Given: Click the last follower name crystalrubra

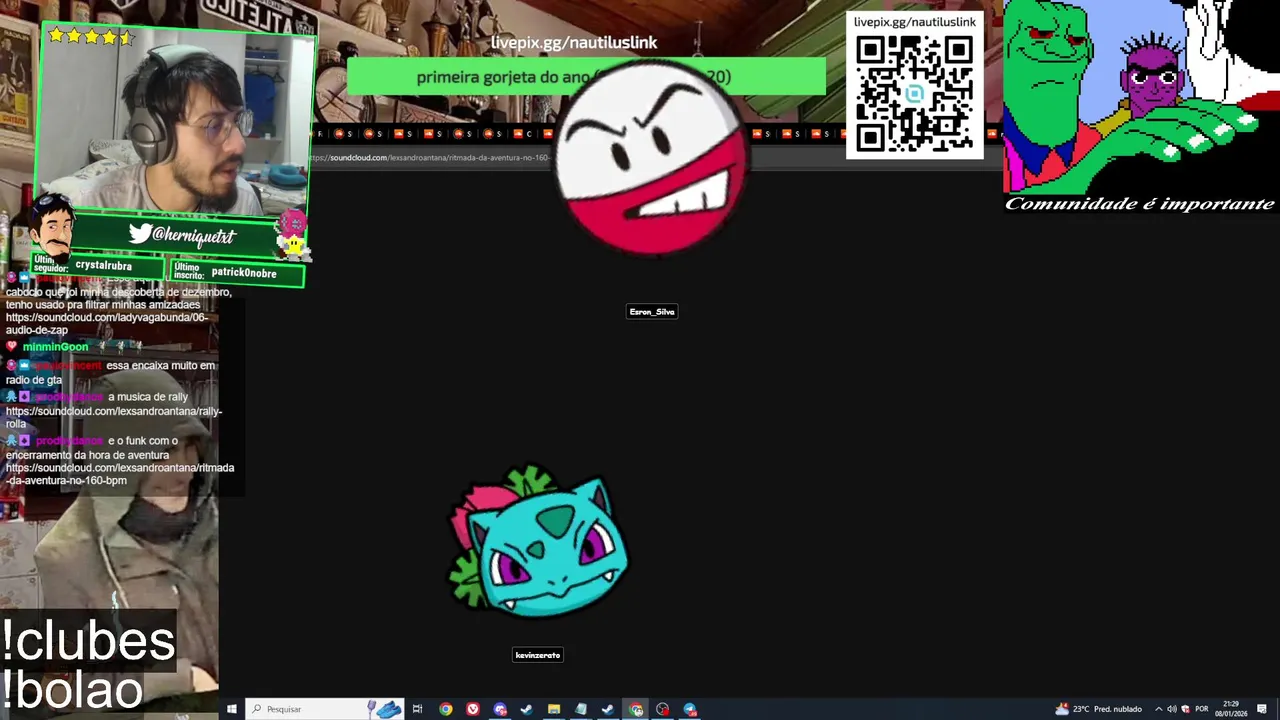Looking at the screenshot, I should point(103,266).
